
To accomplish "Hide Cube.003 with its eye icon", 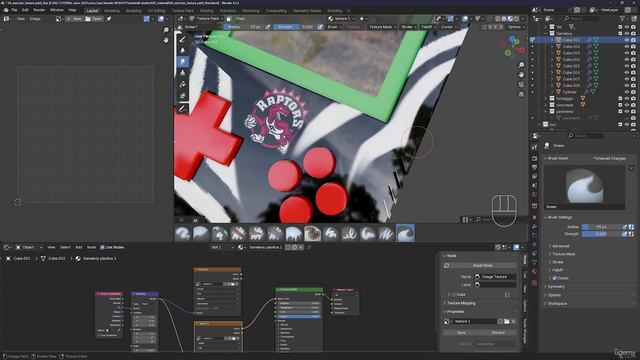I will 627,53.
